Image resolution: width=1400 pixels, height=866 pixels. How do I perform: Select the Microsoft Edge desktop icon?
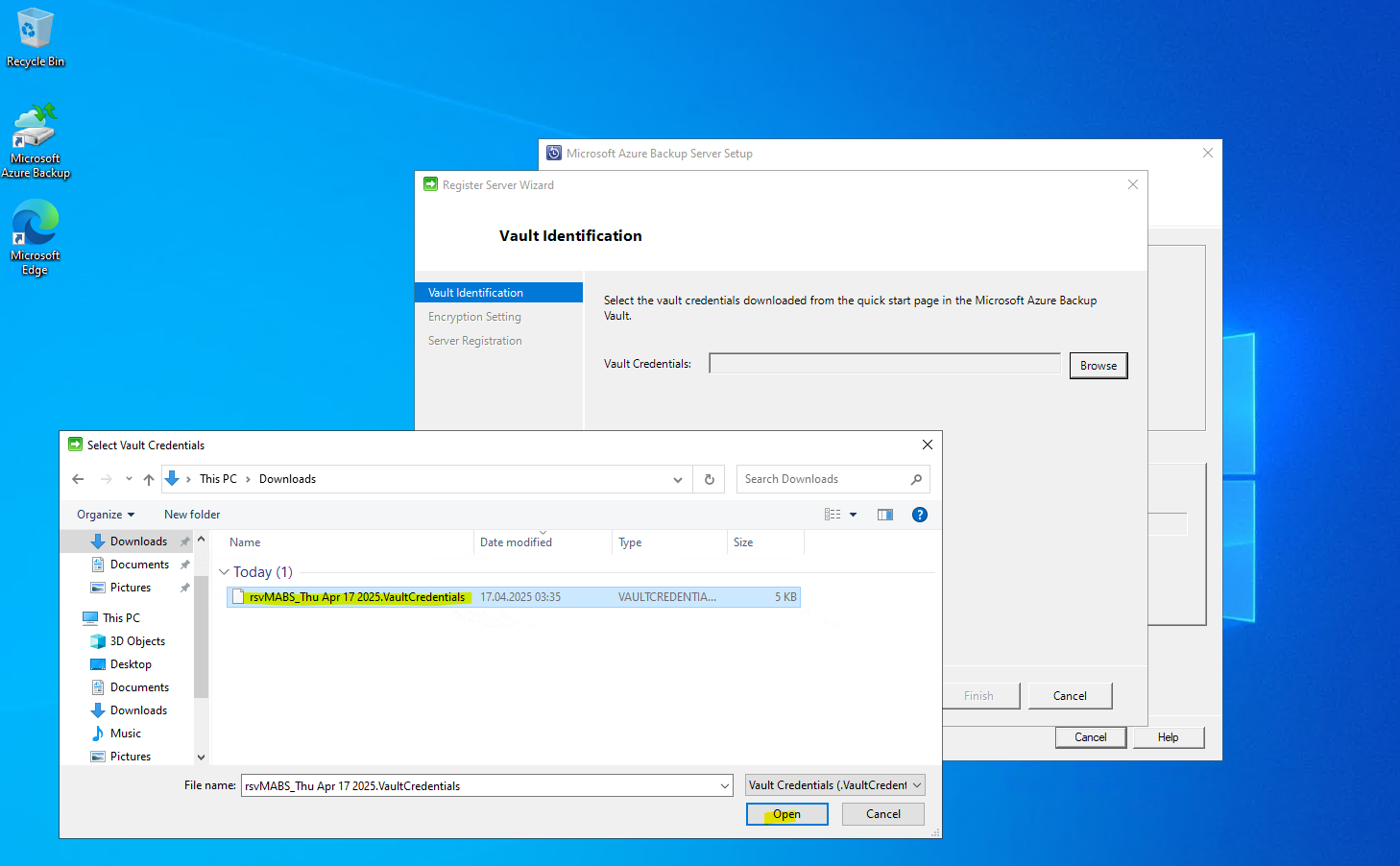36,237
